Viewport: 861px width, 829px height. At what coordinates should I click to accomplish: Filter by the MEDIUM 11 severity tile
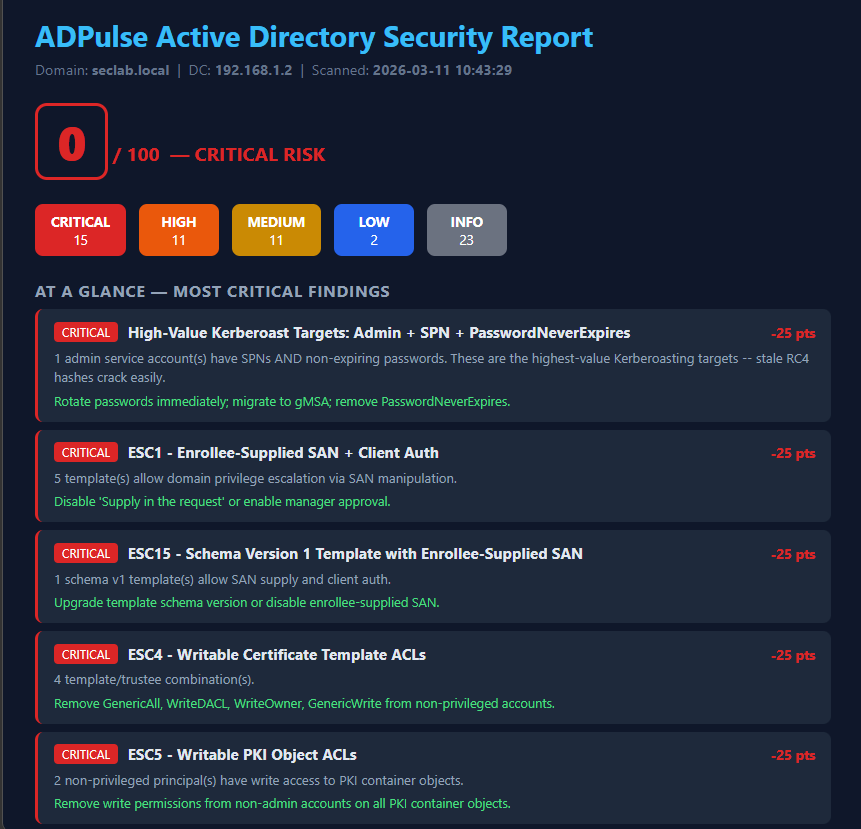click(x=276, y=230)
